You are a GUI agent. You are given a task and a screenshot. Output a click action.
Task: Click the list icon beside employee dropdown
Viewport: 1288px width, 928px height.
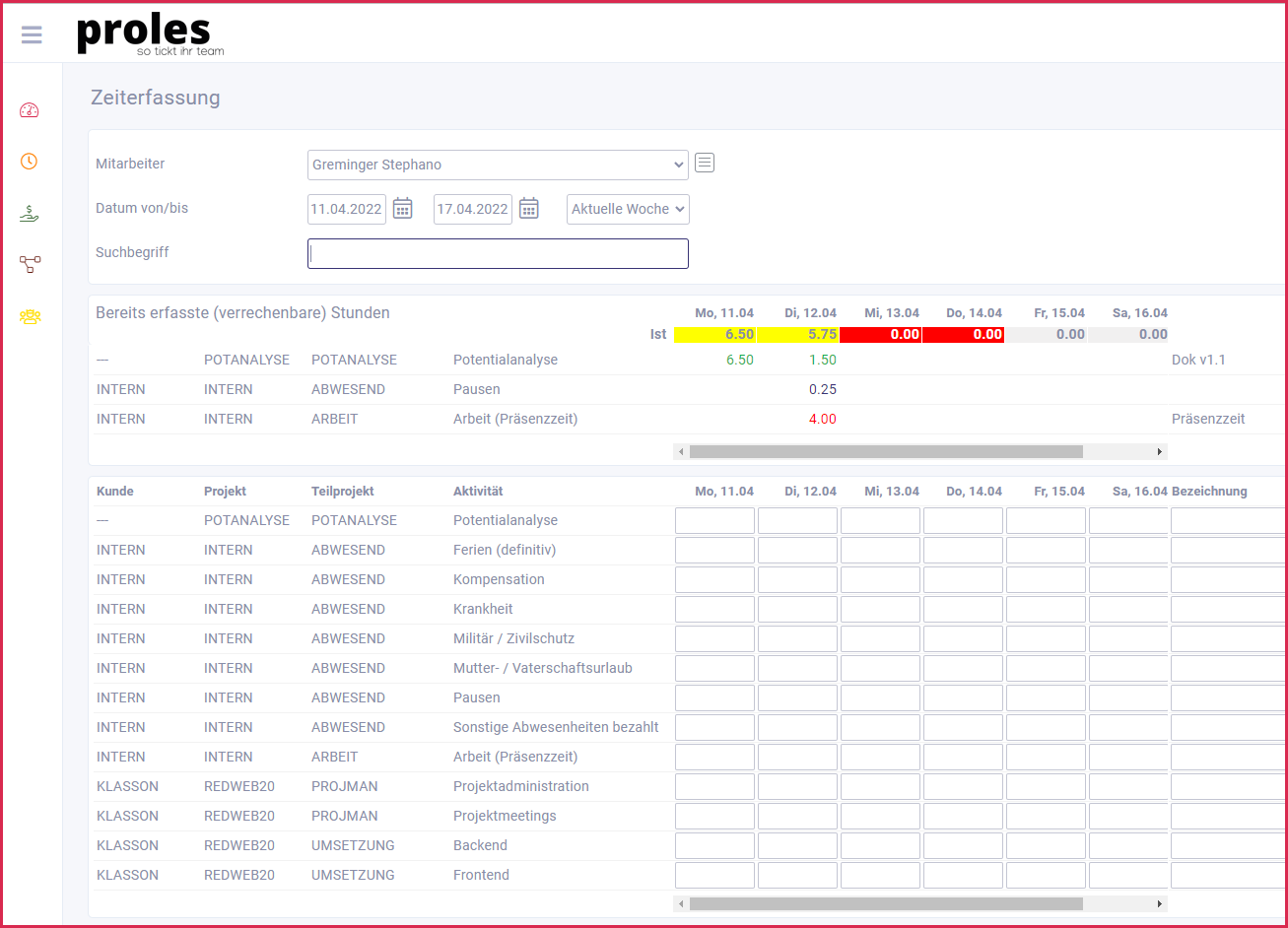coord(704,163)
